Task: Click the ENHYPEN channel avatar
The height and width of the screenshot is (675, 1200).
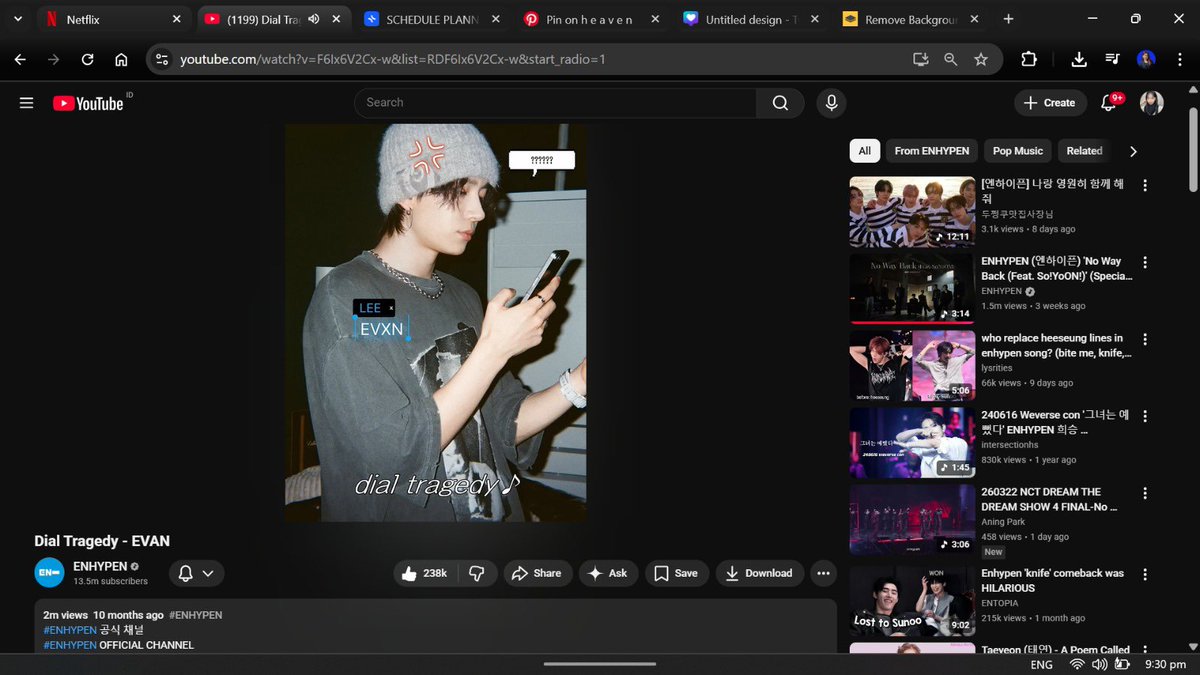Action: pos(49,573)
